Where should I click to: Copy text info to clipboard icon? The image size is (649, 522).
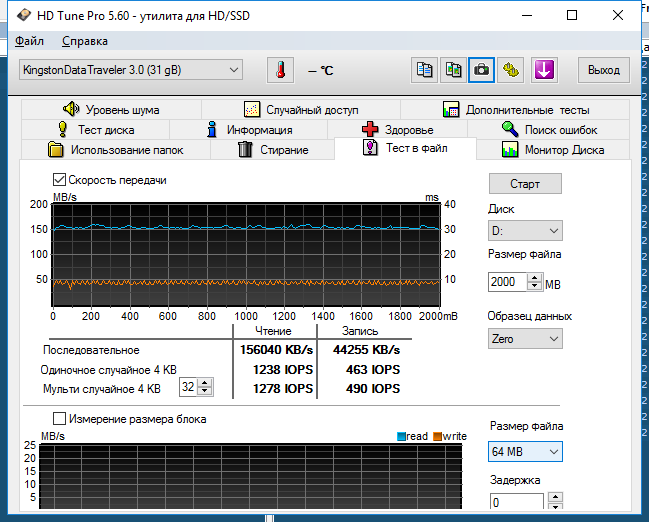coord(424,70)
